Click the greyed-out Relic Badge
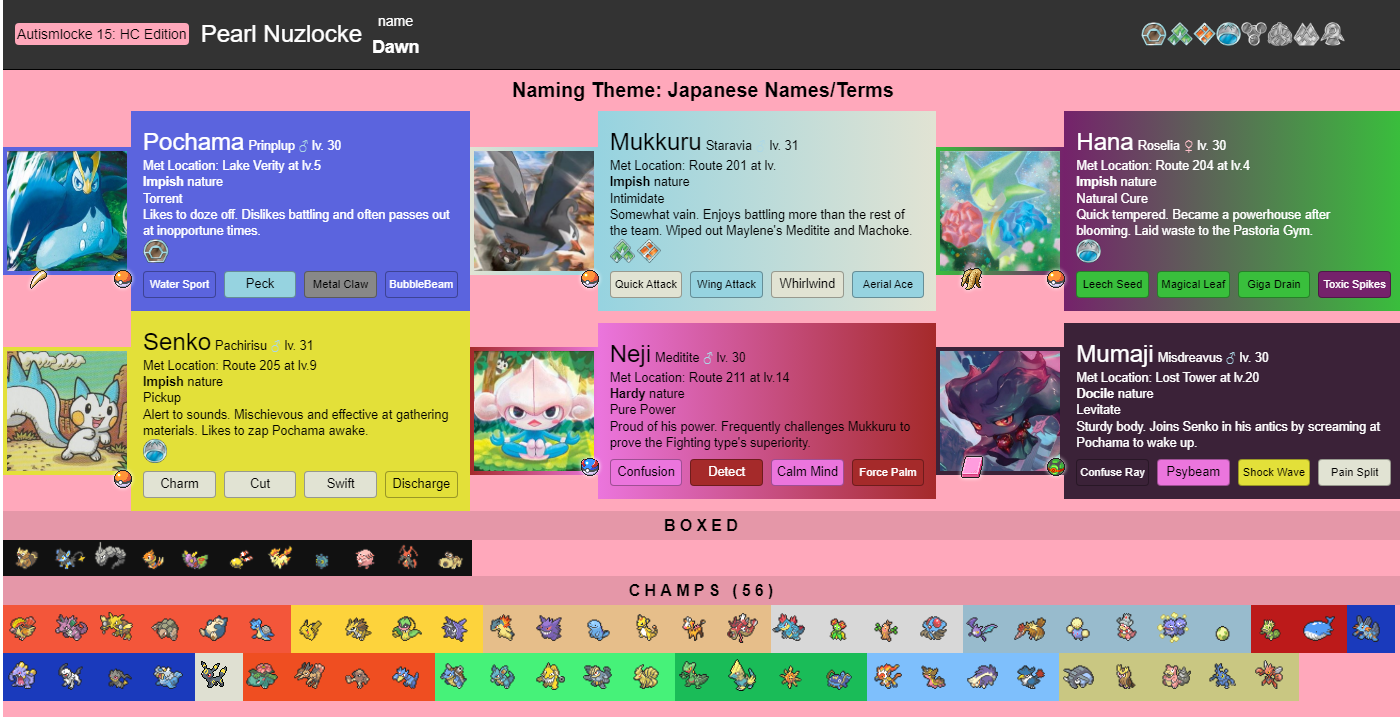Viewport: 1400px width, 717px height. coord(1255,34)
